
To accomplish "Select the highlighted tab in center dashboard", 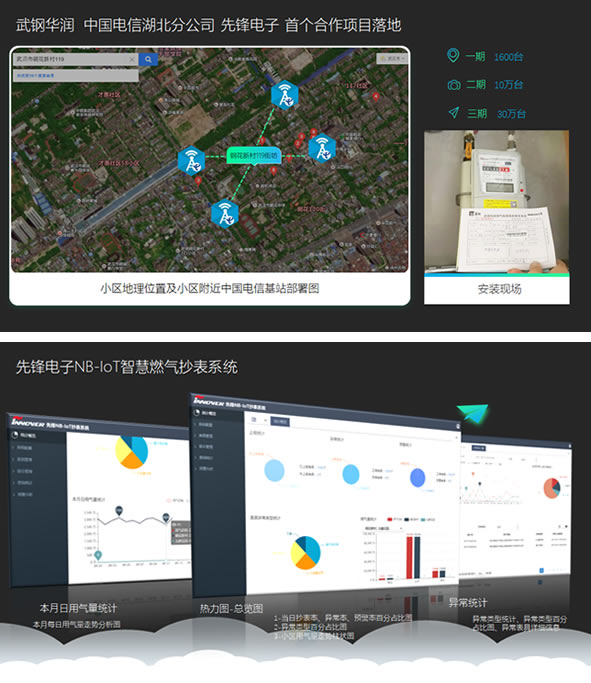I will [280, 421].
